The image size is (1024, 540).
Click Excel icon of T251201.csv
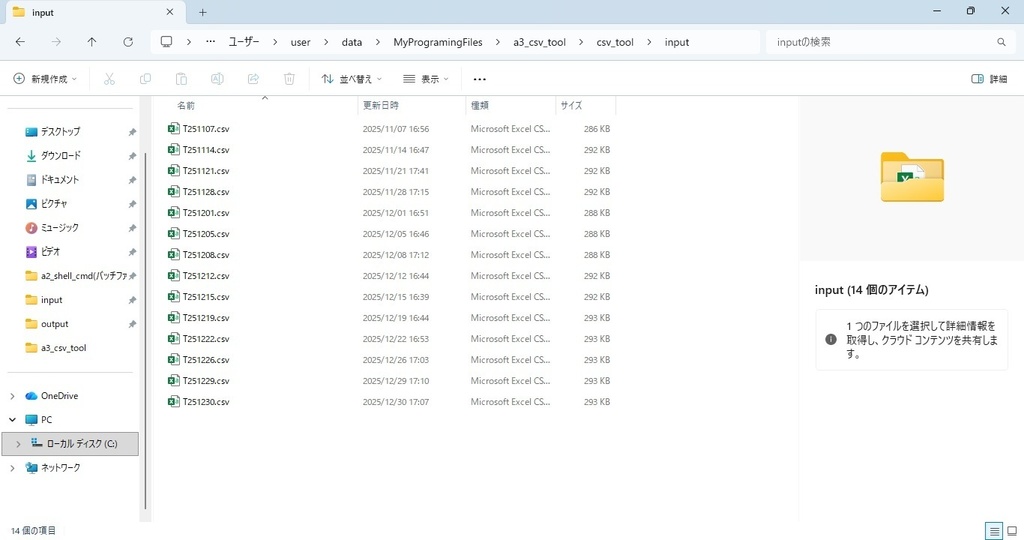point(173,212)
